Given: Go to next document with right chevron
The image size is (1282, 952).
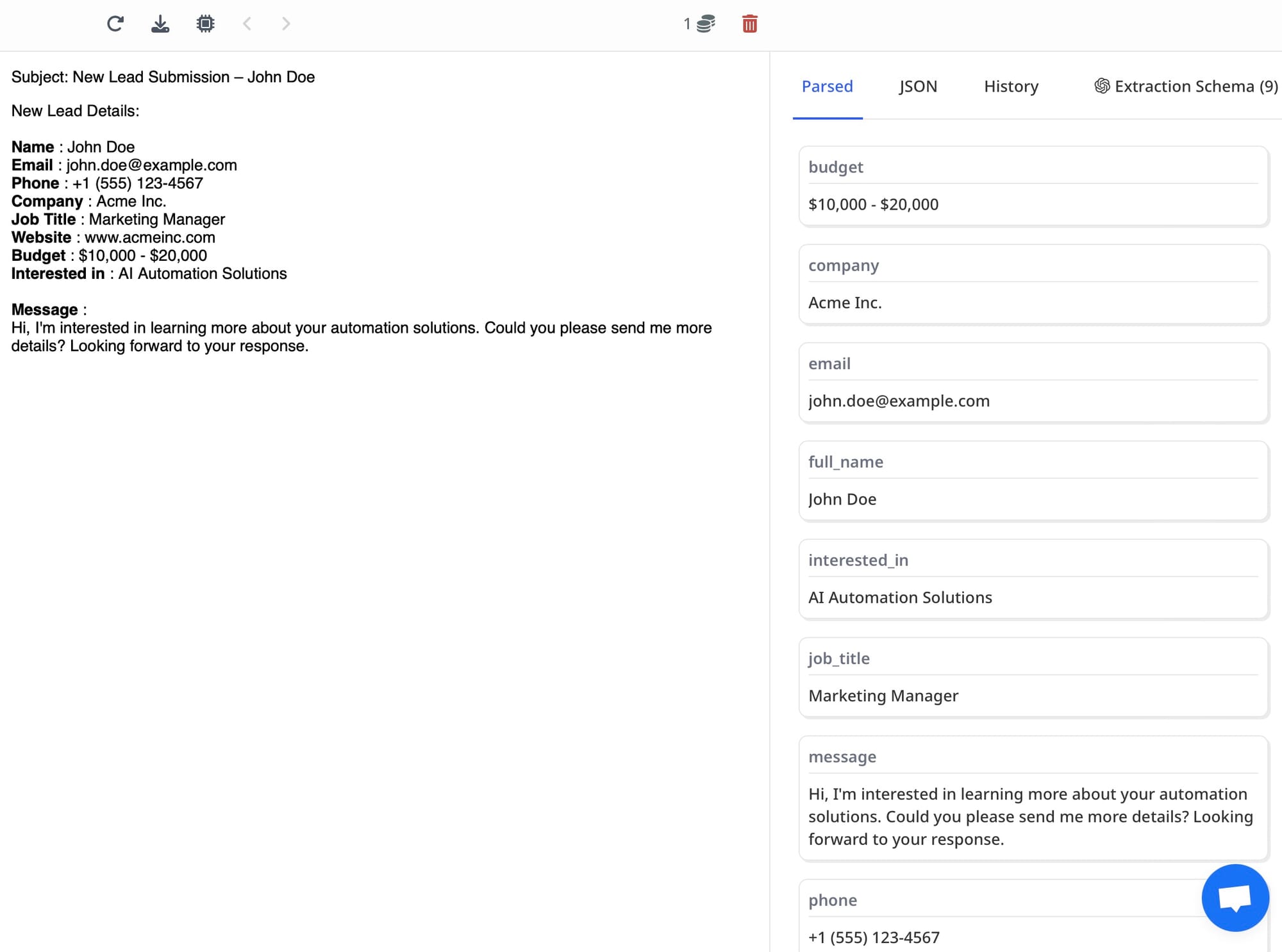Looking at the screenshot, I should point(286,24).
